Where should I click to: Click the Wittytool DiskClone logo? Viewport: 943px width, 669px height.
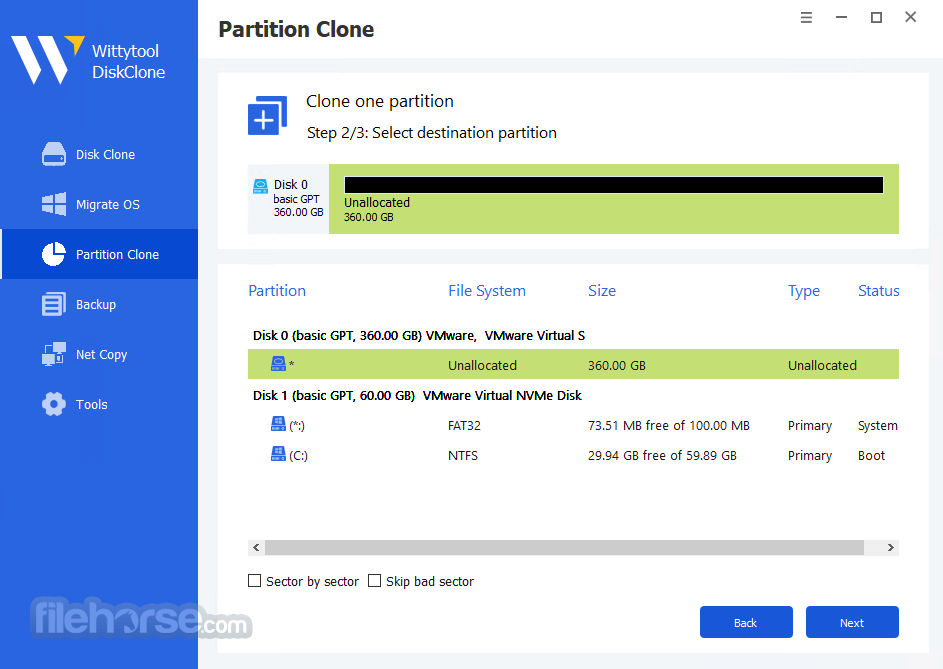tap(88, 60)
